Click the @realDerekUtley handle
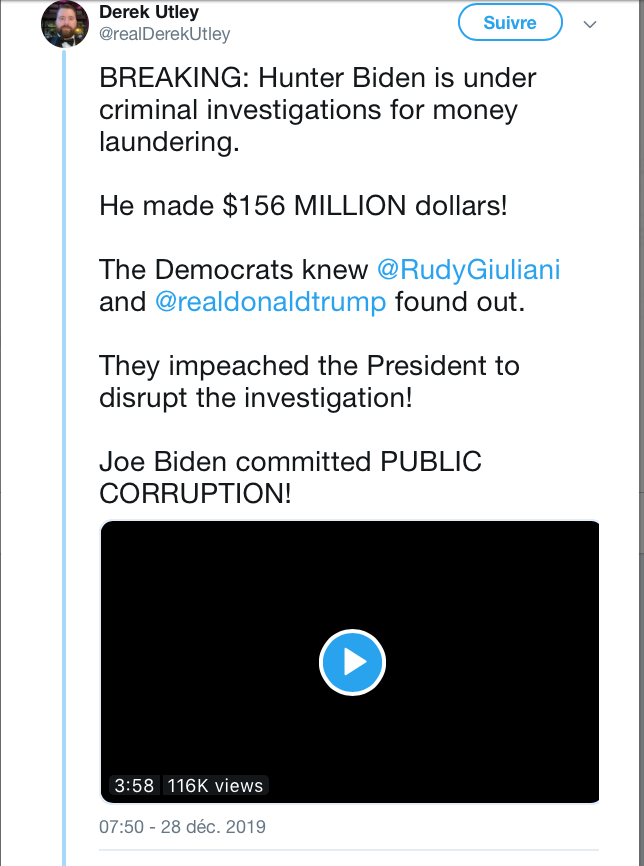 [x=165, y=34]
